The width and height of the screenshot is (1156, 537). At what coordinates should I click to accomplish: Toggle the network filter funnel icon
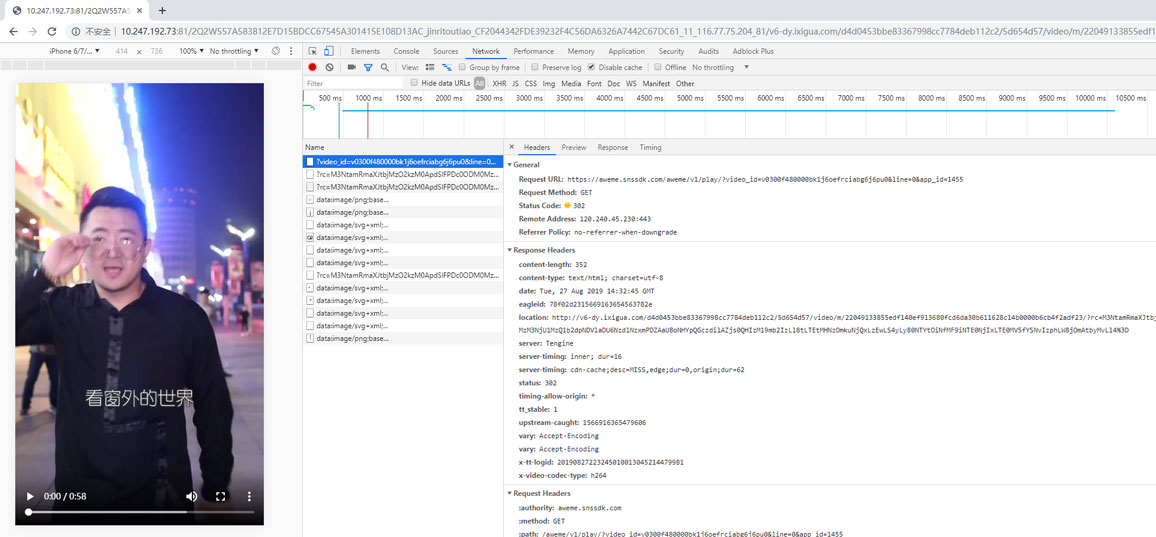[368, 67]
